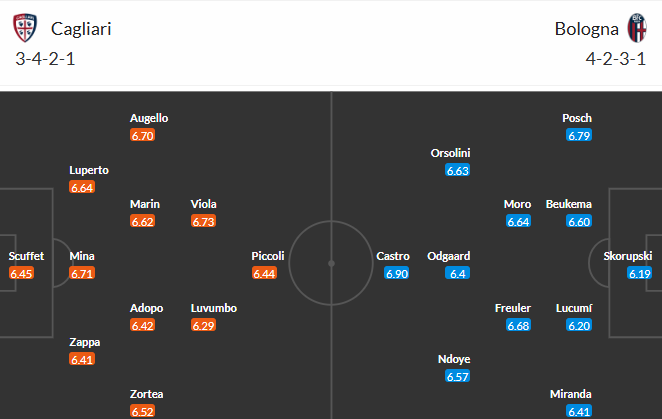Select Castro's 6.90 rating badge

click(397, 273)
